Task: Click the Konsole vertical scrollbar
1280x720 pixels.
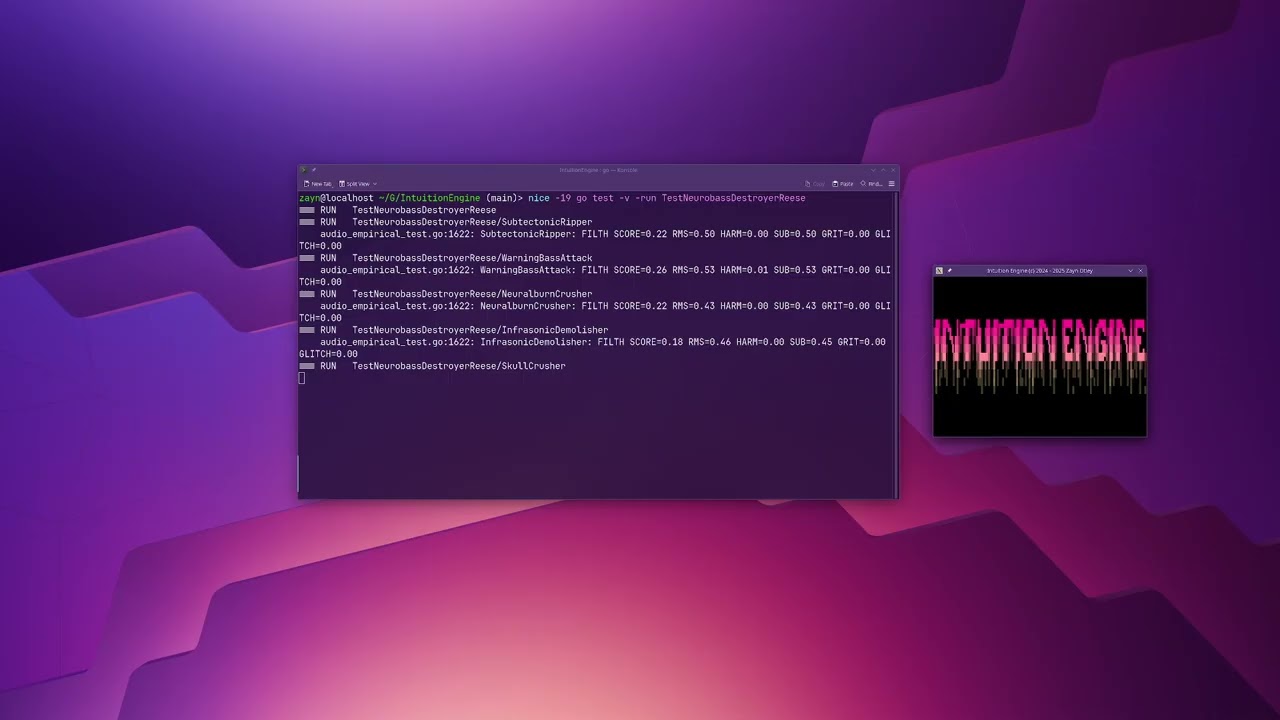Action: (x=895, y=343)
